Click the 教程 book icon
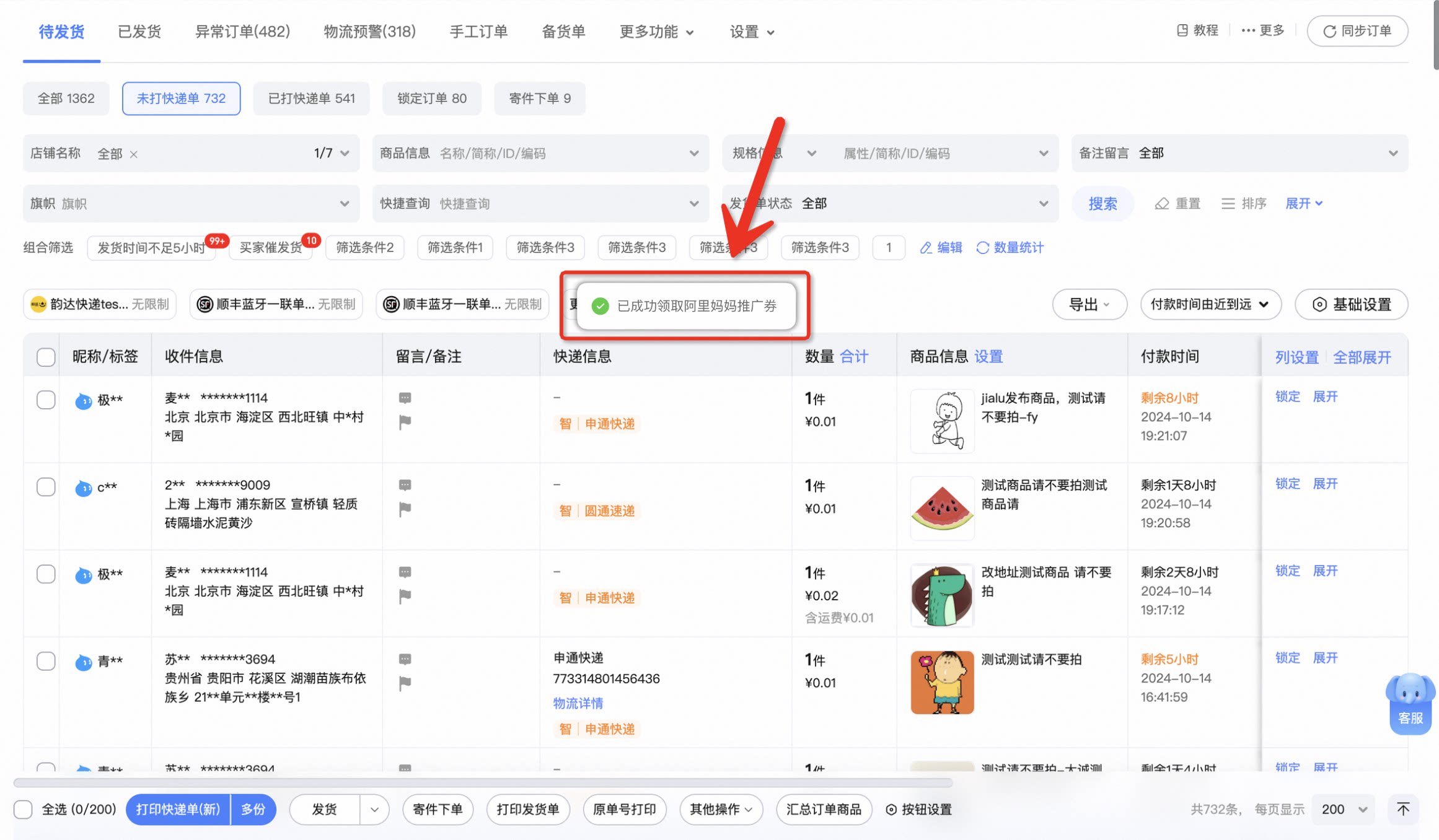 coord(1182,30)
